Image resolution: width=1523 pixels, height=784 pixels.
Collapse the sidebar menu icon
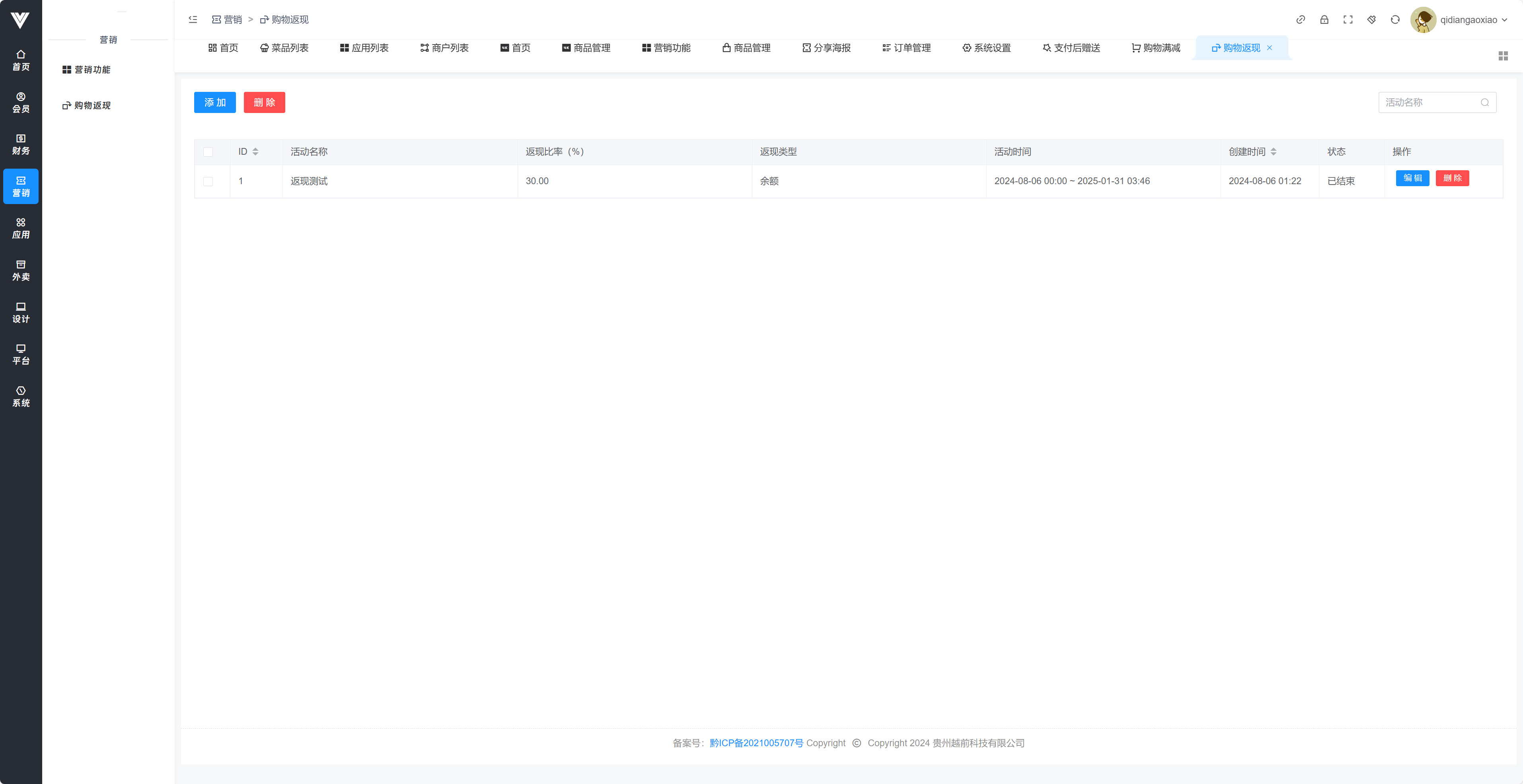click(193, 19)
